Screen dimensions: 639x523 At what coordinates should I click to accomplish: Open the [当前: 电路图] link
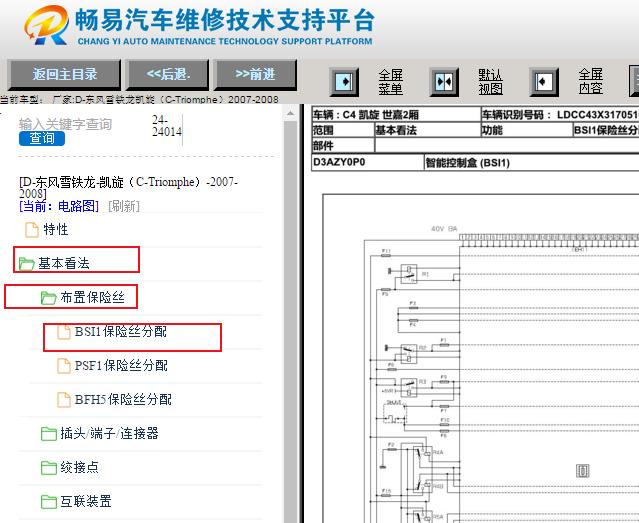coord(59,206)
